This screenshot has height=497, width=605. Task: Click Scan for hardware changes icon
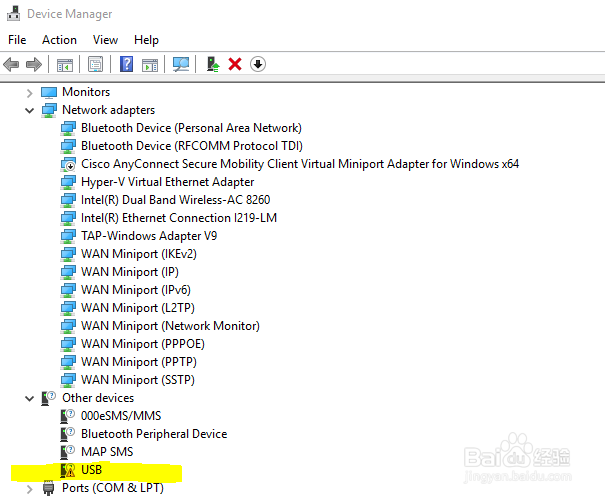tap(181, 64)
